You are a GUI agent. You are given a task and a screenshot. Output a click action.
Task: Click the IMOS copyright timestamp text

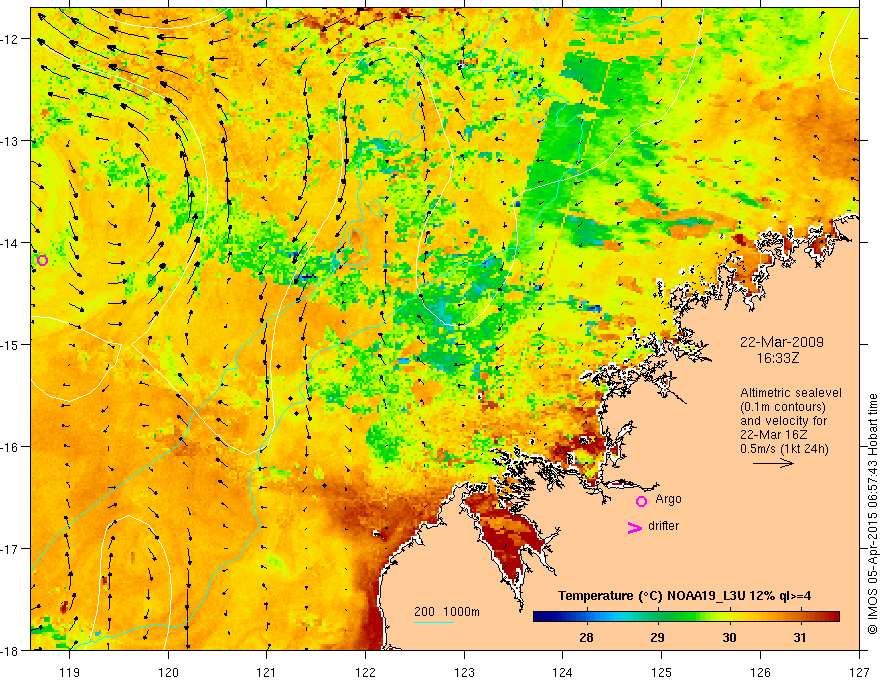872,514
